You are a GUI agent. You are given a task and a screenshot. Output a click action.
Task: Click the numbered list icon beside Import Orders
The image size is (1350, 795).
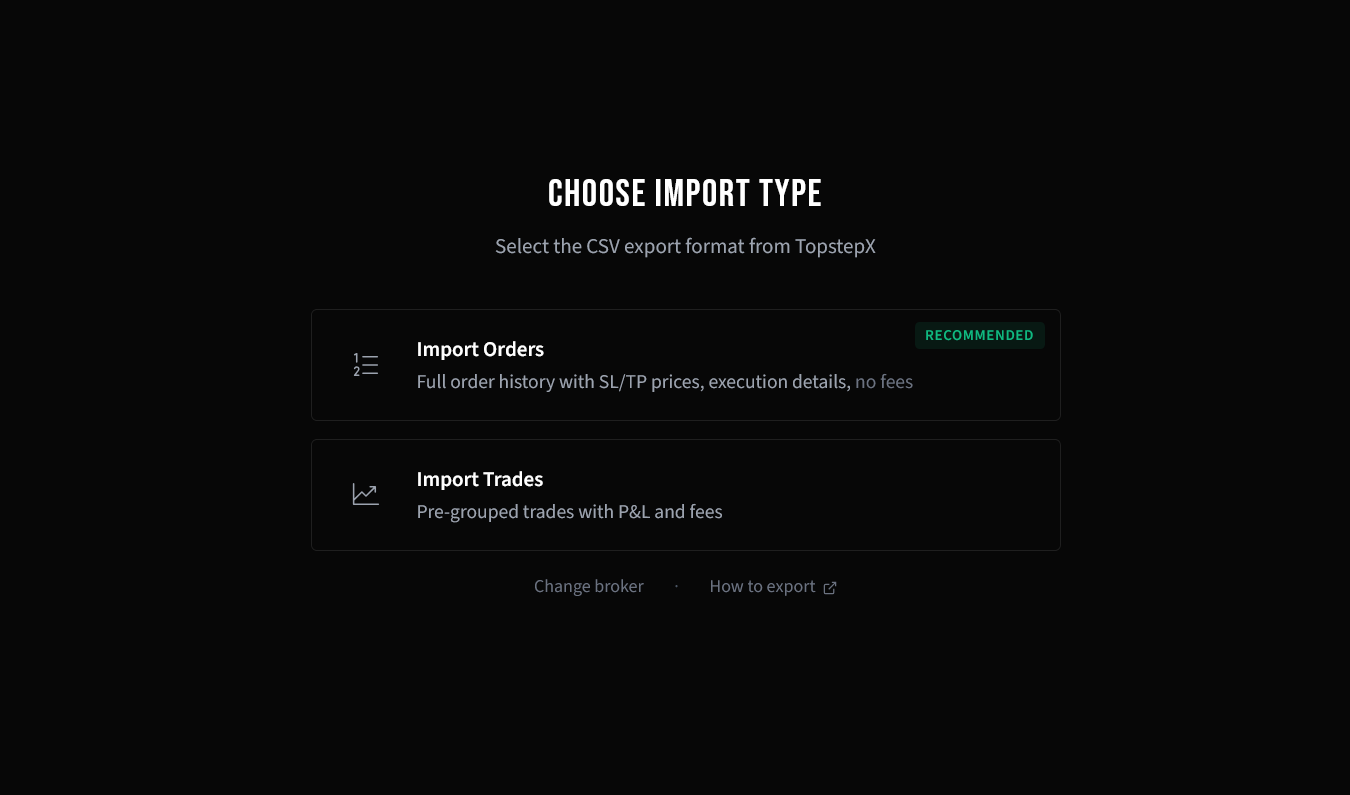365,364
